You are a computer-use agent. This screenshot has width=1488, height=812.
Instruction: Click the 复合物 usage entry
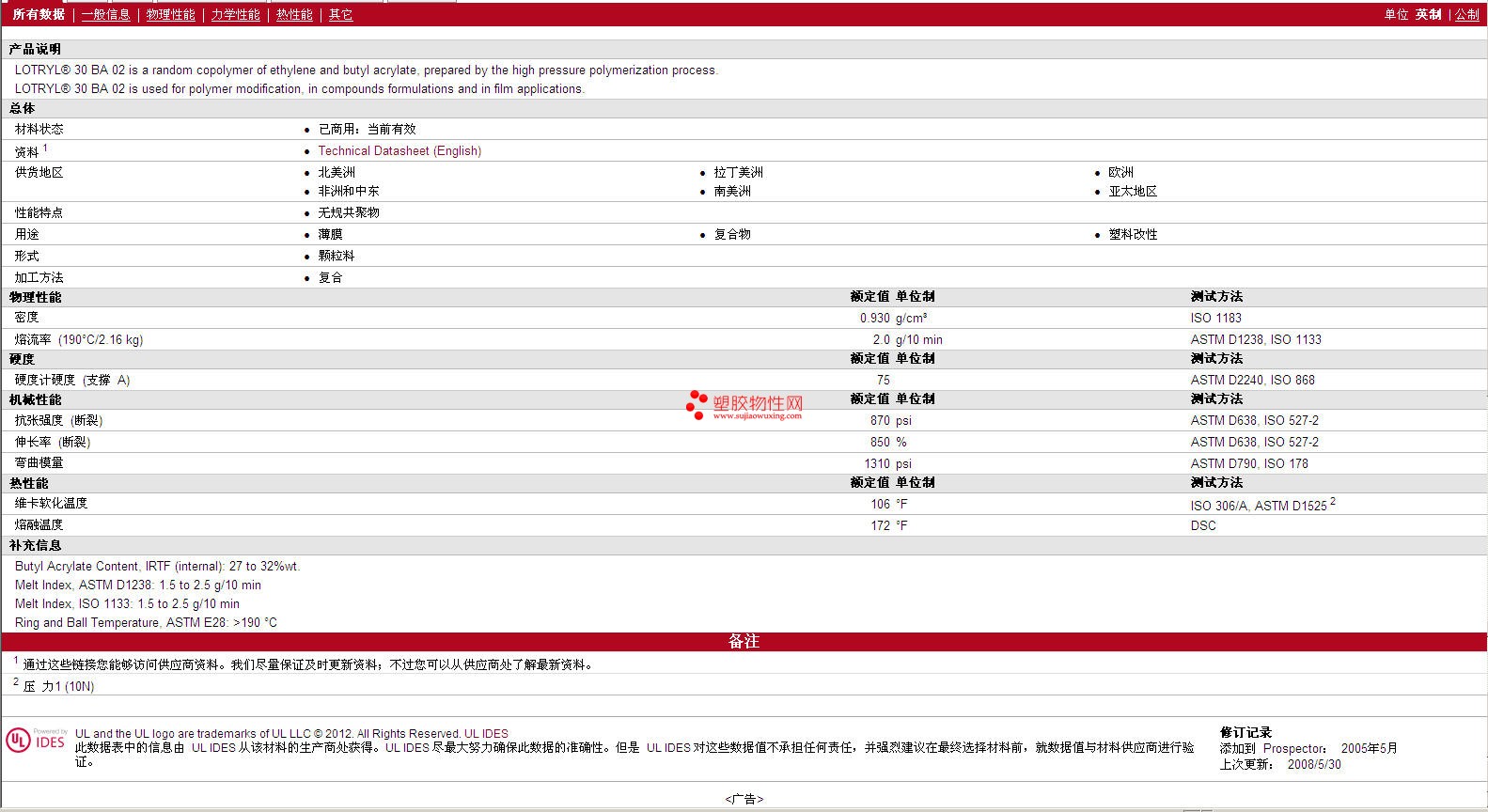pyautogui.click(x=732, y=235)
